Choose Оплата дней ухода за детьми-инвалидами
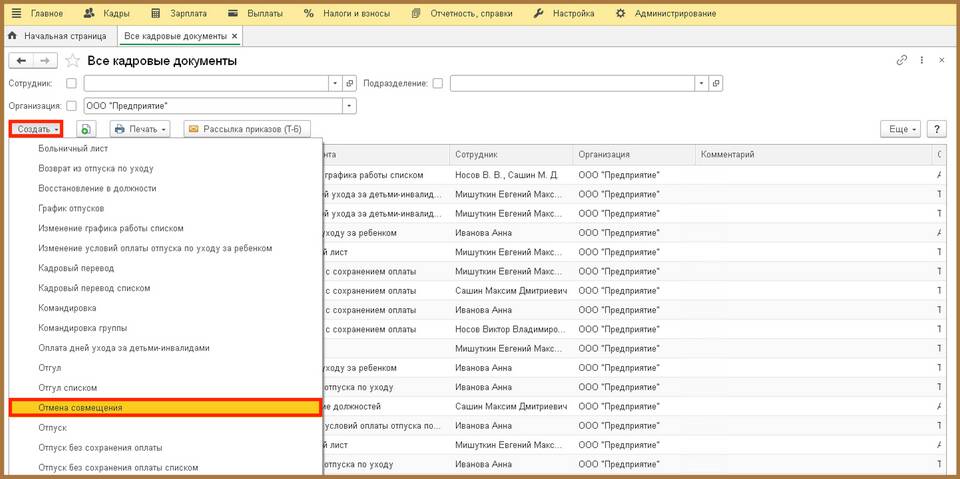 165,348
